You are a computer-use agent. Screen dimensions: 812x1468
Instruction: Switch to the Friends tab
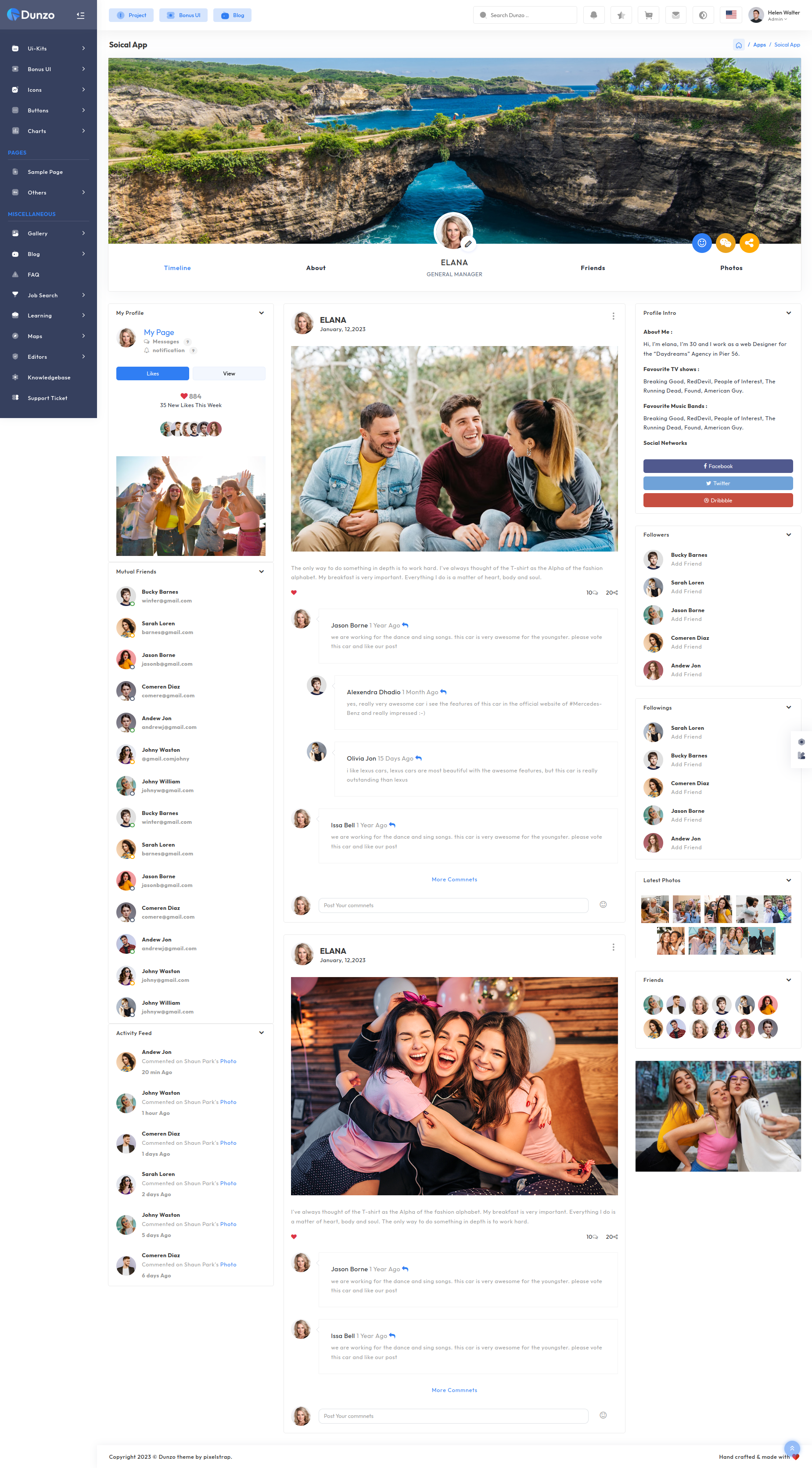pyautogui.click(x=592, y=268)
